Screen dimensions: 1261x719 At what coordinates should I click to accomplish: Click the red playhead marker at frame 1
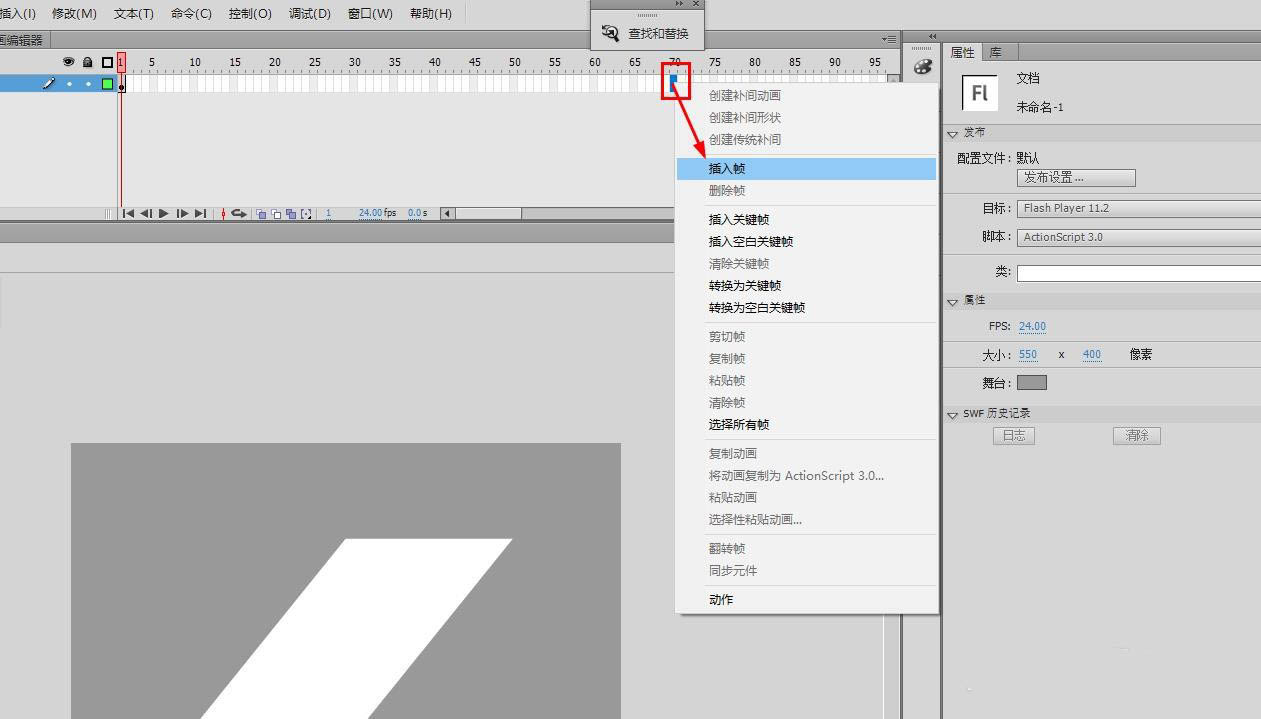pos(121,62)
